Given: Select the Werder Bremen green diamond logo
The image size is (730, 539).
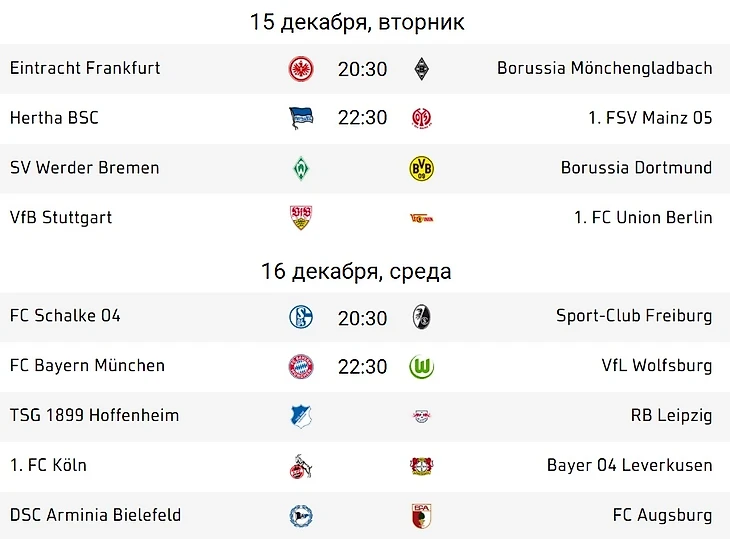Looking at the screenshot, I should click(301, 168).
